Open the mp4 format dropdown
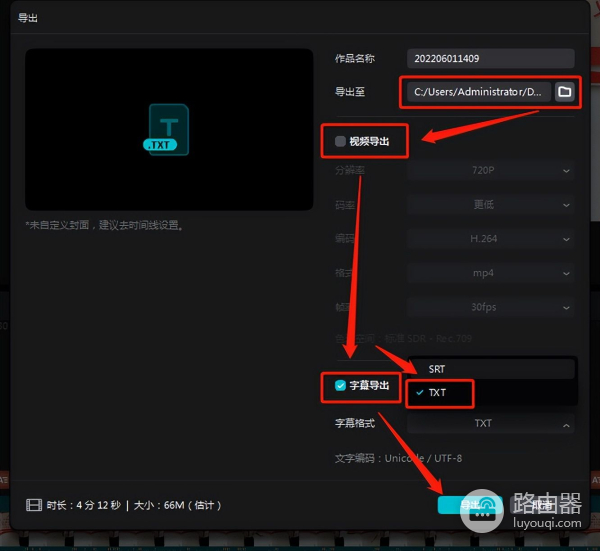600x551 pixels. 491,273
